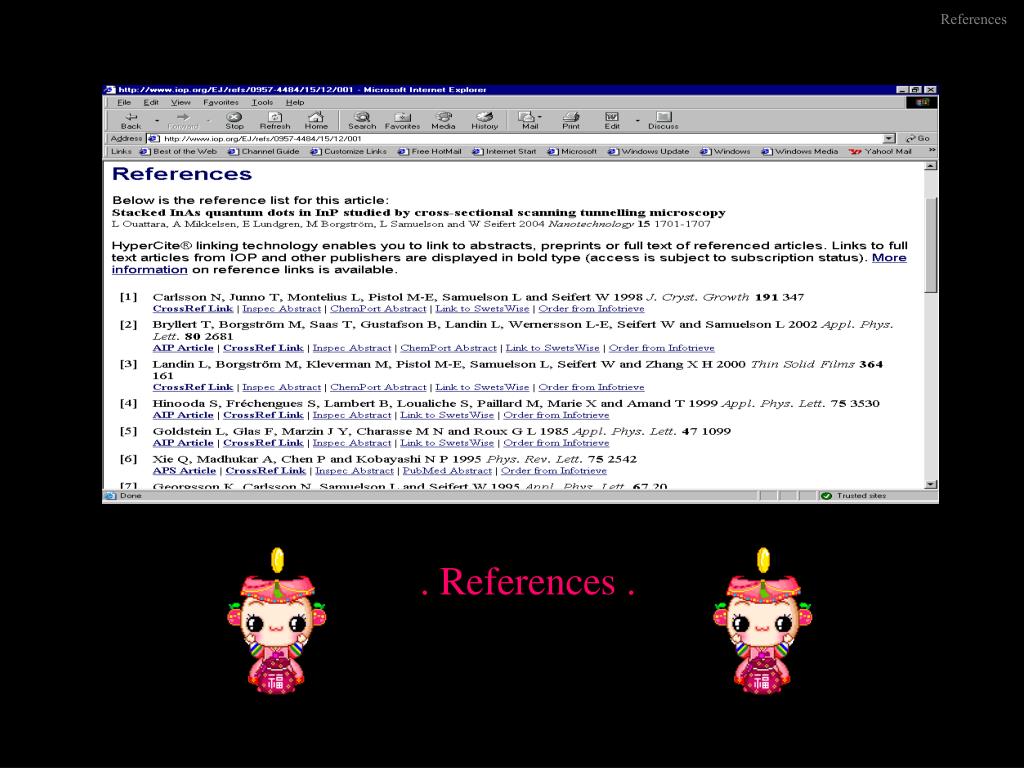
Task: Click the Trusted sites status bar icon
Action: [826, 496]
